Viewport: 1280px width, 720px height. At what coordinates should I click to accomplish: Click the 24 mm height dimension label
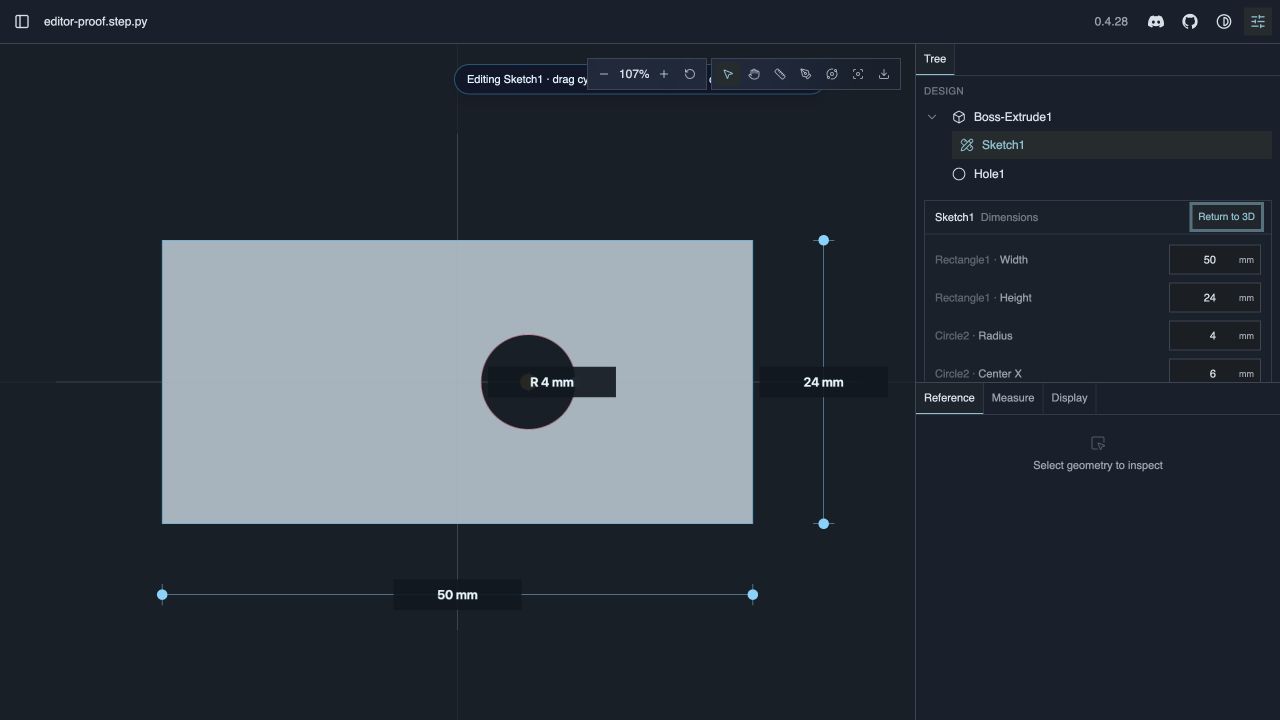823,382
